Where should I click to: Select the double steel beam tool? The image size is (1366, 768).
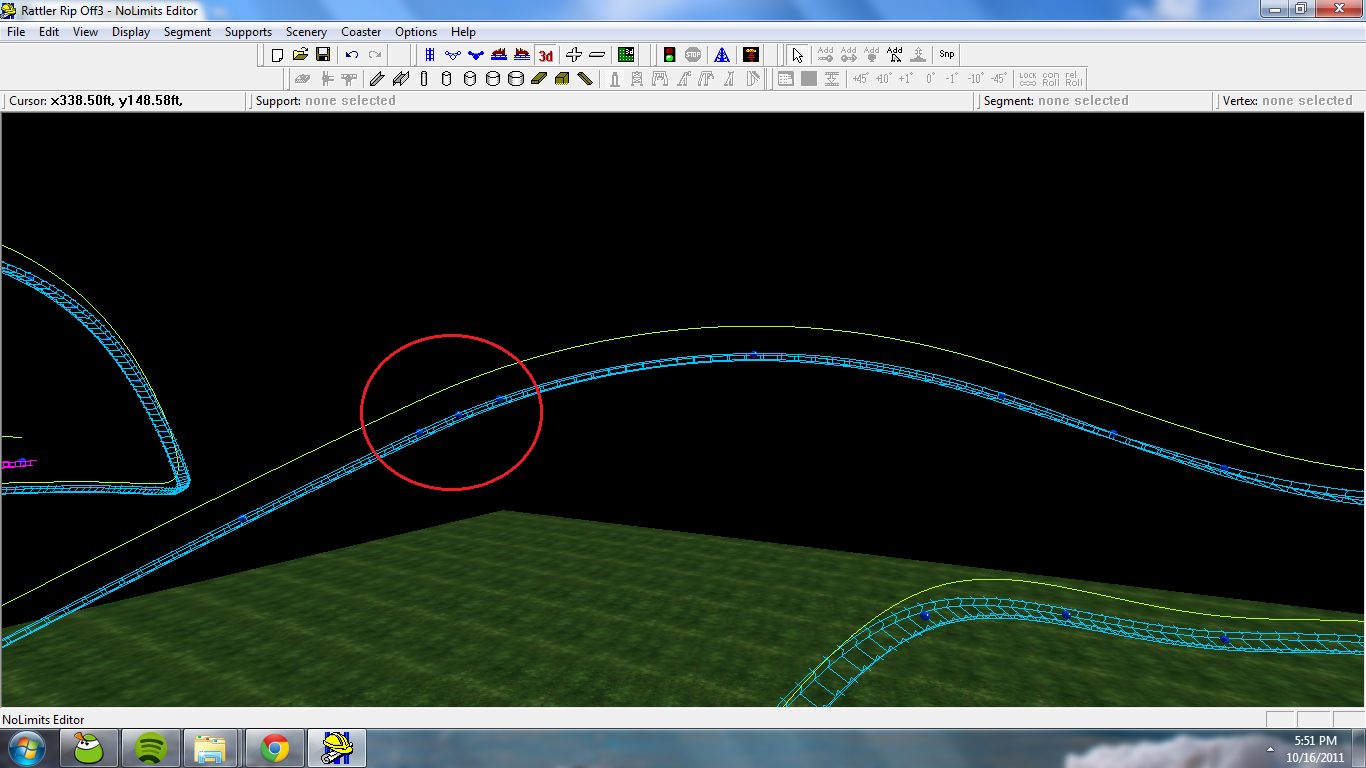pos(400,78)
